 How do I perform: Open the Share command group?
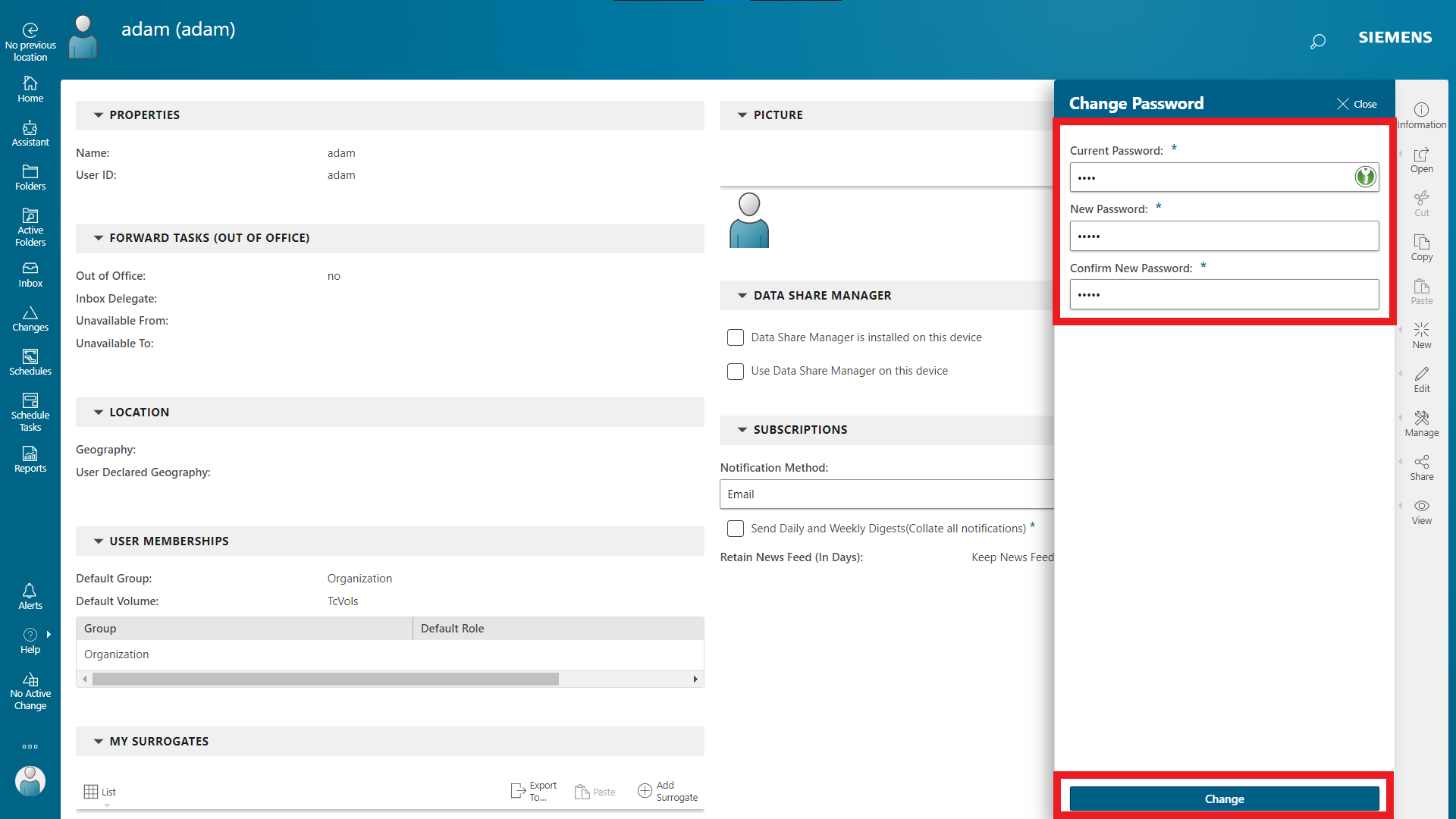[x=1422, y=468]
